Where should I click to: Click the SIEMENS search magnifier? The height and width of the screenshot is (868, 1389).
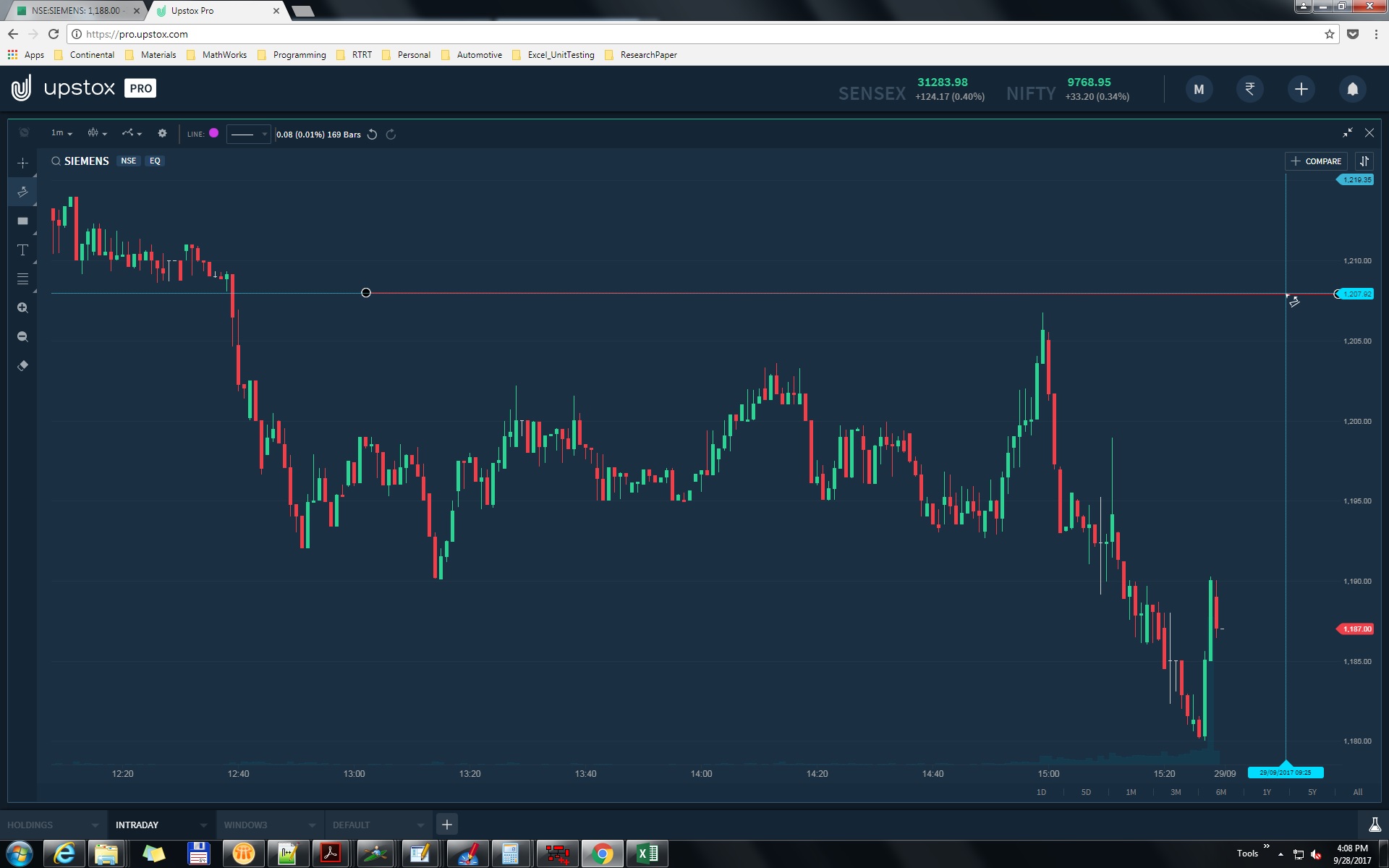(56, 161)
